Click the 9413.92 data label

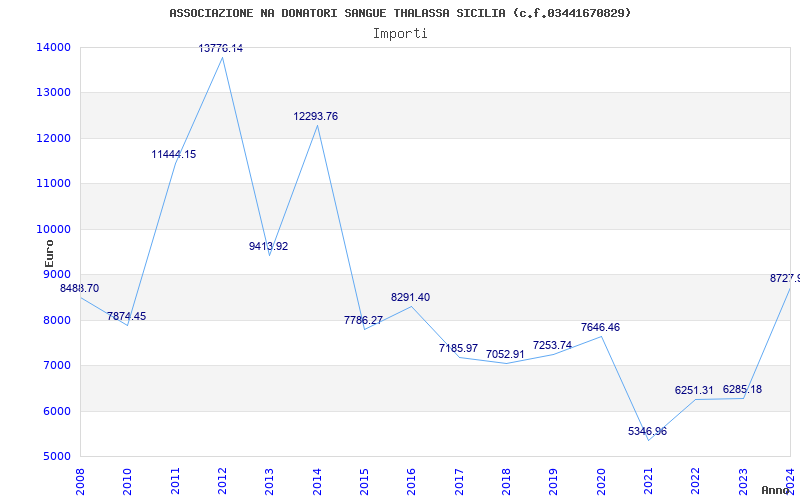(268, 246)
